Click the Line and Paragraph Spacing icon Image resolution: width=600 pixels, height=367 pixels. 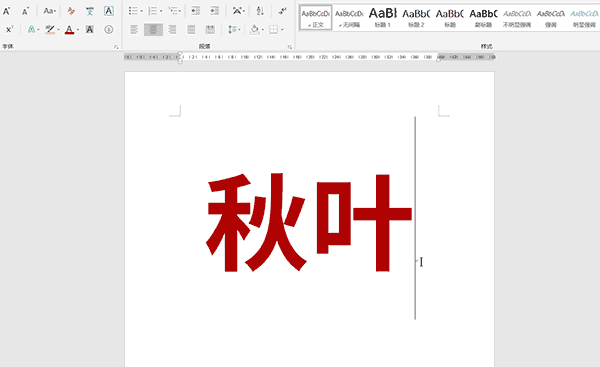click(232, 29)
